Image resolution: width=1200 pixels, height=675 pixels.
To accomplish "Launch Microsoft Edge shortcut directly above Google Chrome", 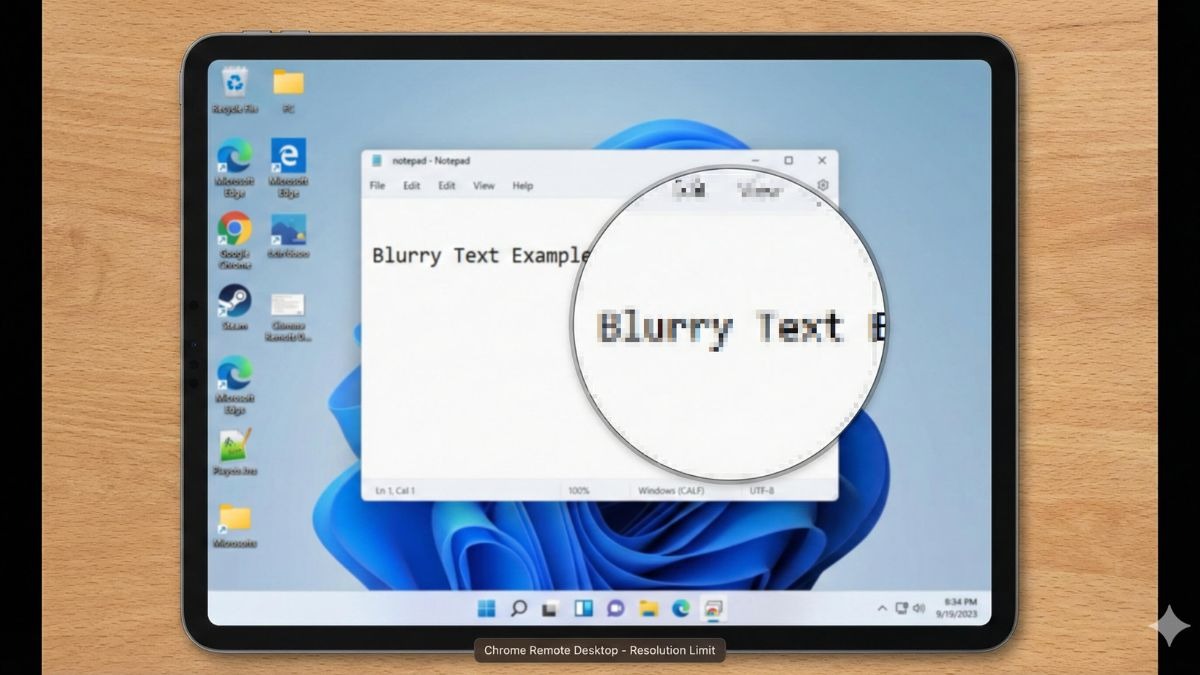I will click(x=234, y=155).
